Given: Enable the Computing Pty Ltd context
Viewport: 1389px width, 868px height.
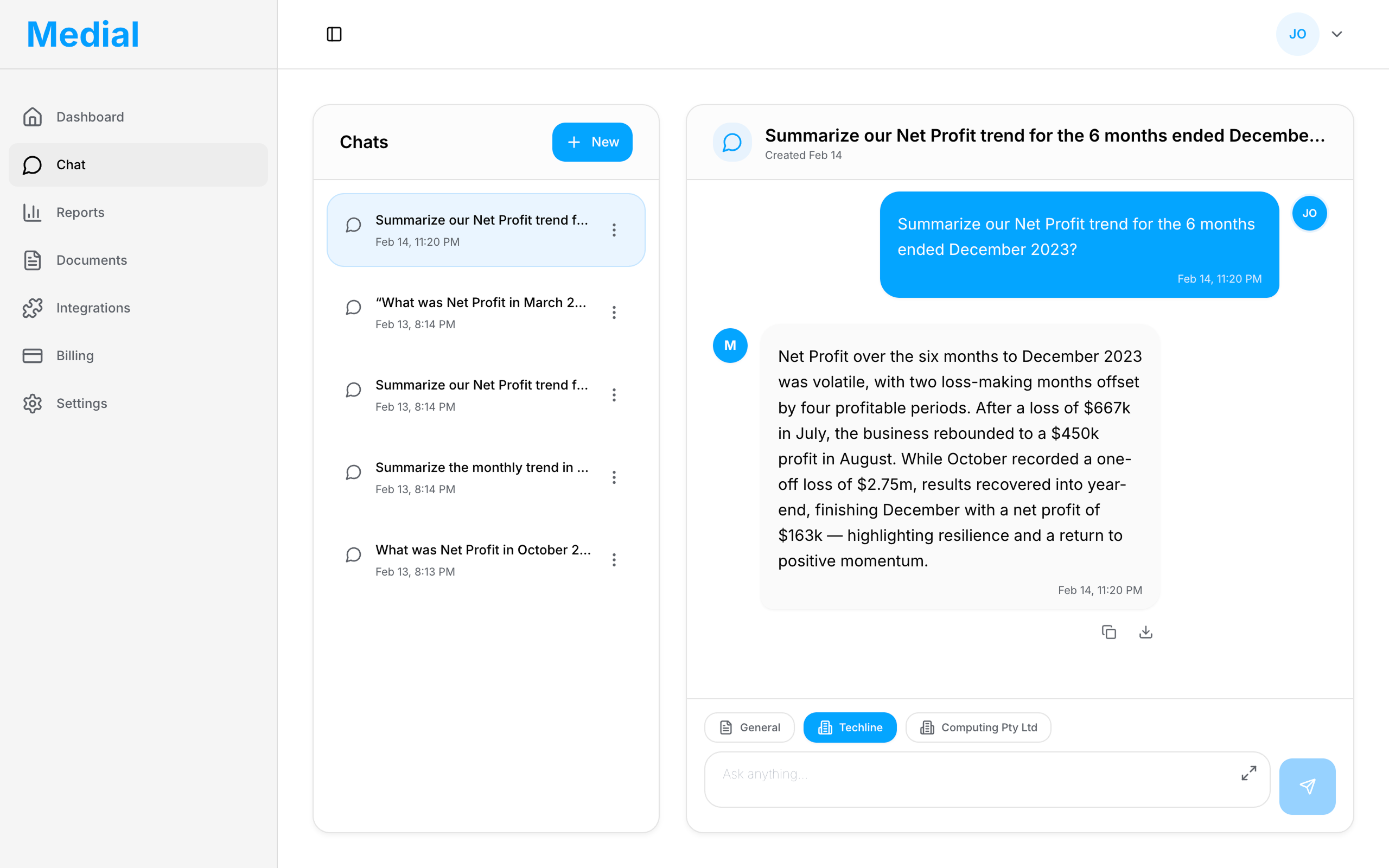Looking at the screenshot, I should pyautogui.click(x=978, y=727).
